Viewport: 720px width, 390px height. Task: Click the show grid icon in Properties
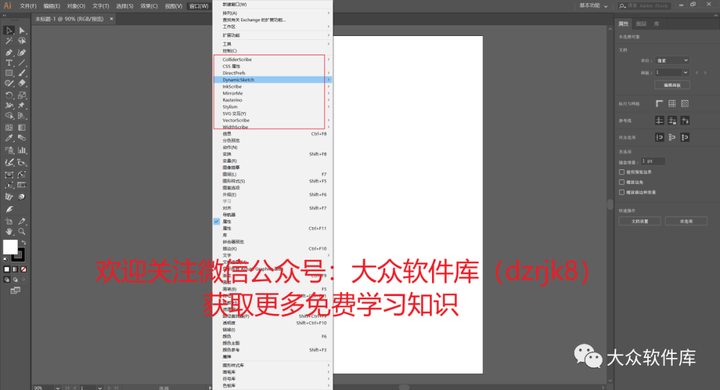pos(672,104)
